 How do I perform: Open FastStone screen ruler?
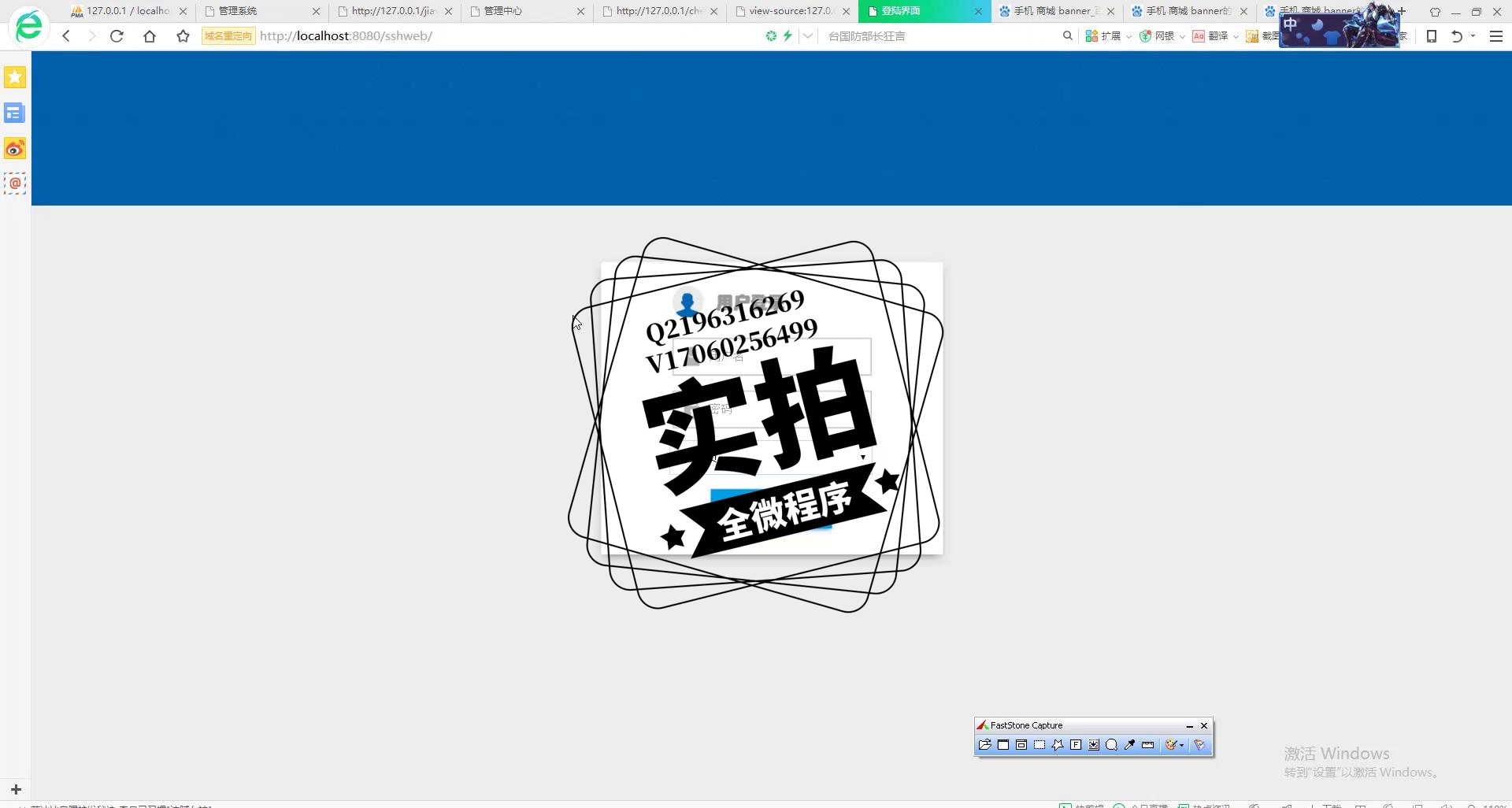[1148, 745]
